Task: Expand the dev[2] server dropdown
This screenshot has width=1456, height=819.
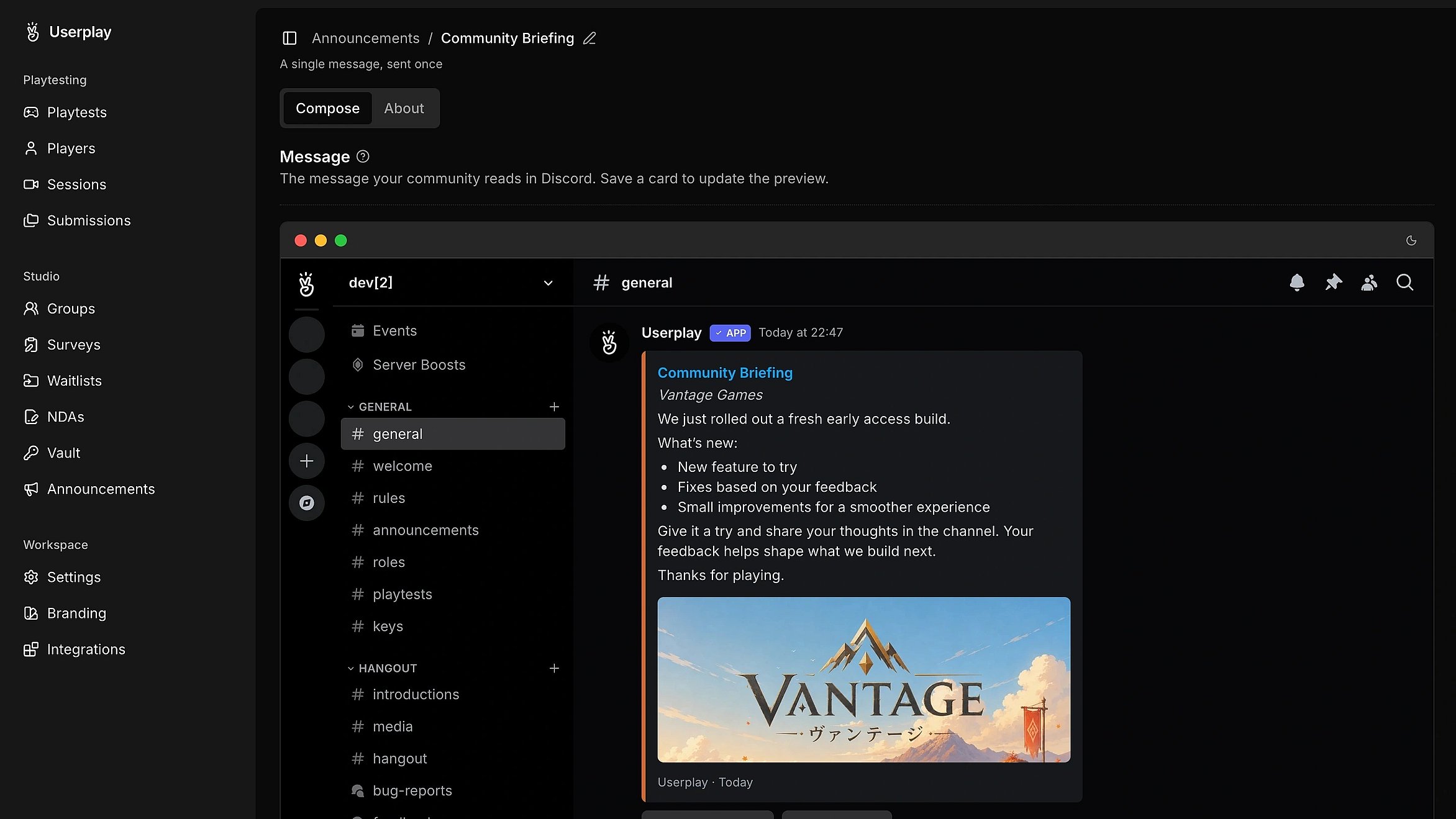Action: pos(548,283)
